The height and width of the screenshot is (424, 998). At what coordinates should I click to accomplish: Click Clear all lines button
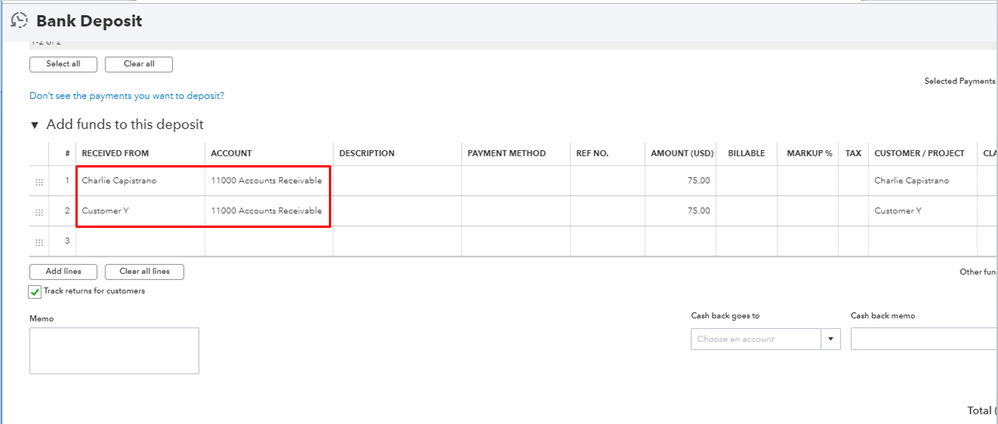144,272
